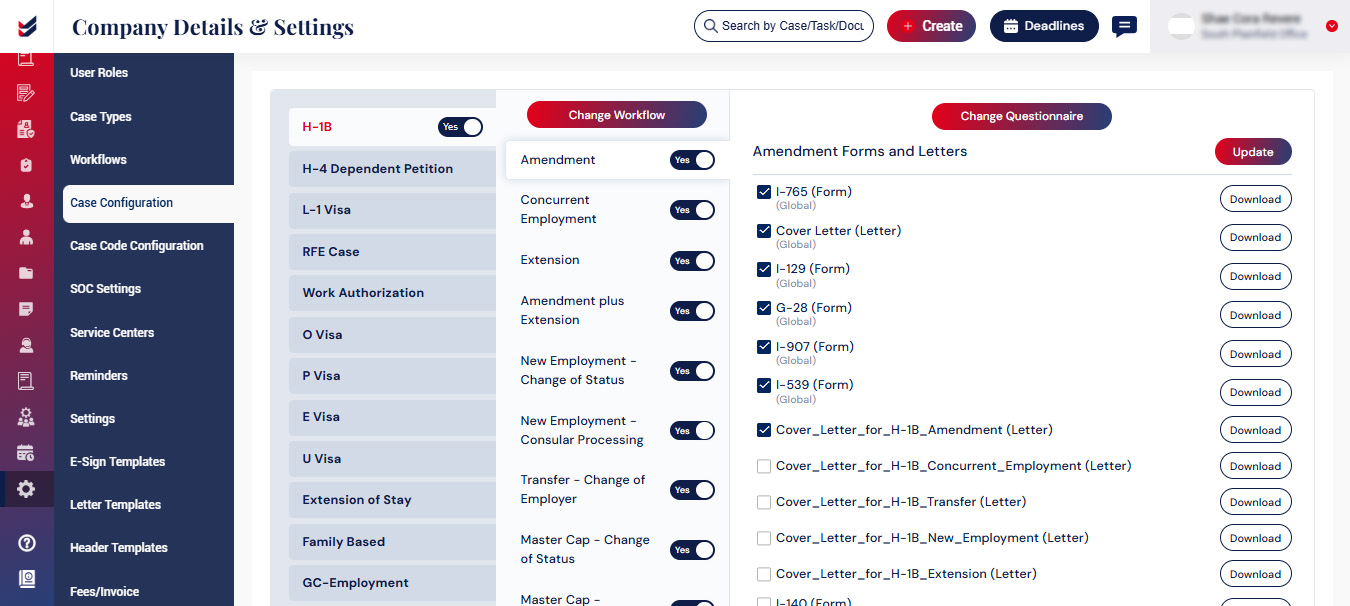The height and width of the screenshot is (606, 1350).
Task: Click the Update button
Action: pyautogui.click(x=1253, y=152)
